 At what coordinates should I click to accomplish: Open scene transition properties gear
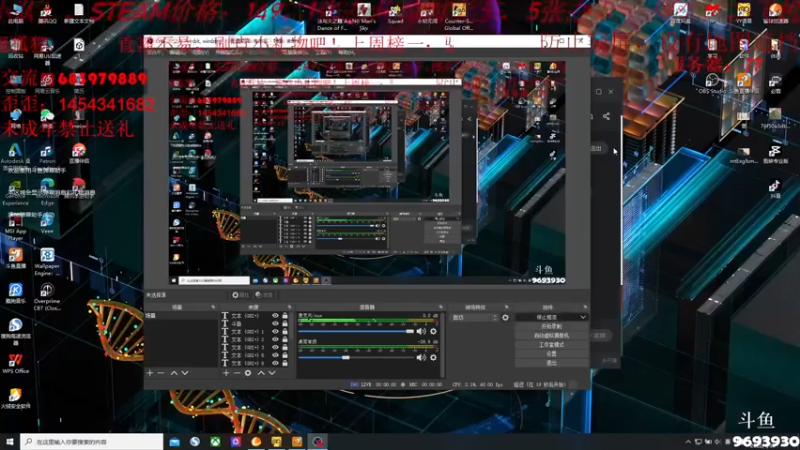(505, 317)
